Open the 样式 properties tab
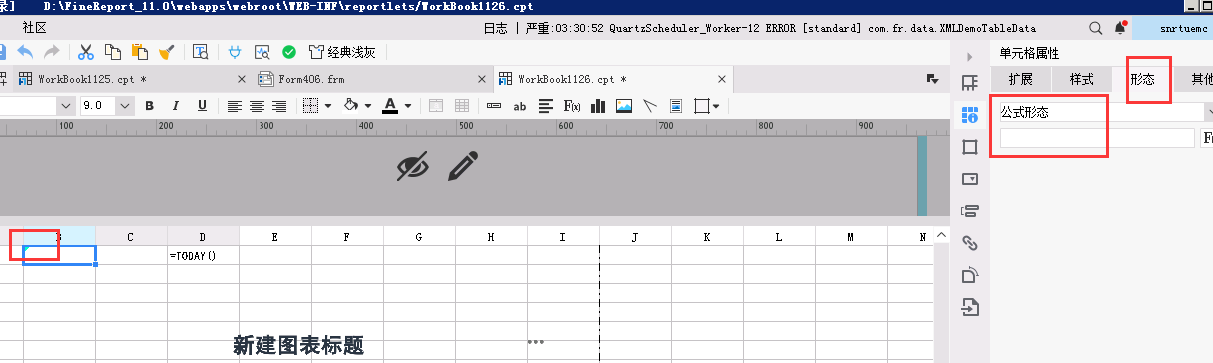The width and height of the screenshot is (1213, 363). point(1081,80)
